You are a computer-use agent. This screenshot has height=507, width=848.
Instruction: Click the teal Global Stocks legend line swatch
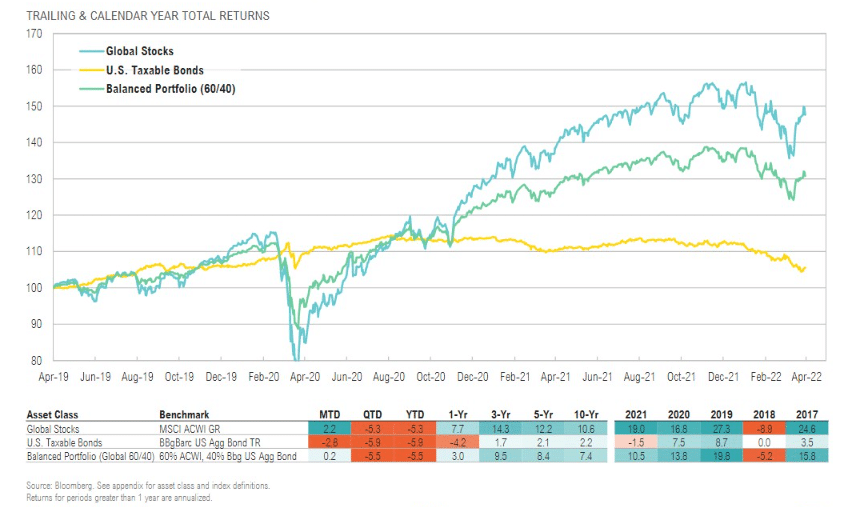coord(91,51)
